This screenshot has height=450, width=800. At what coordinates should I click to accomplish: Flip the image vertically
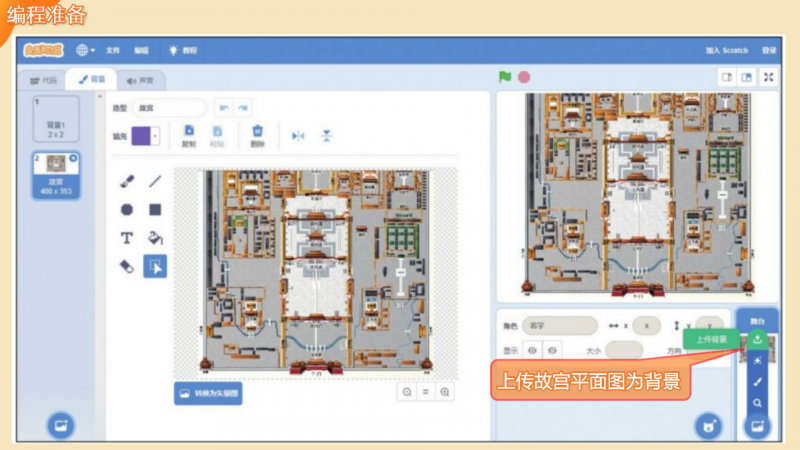pos(327,136)
